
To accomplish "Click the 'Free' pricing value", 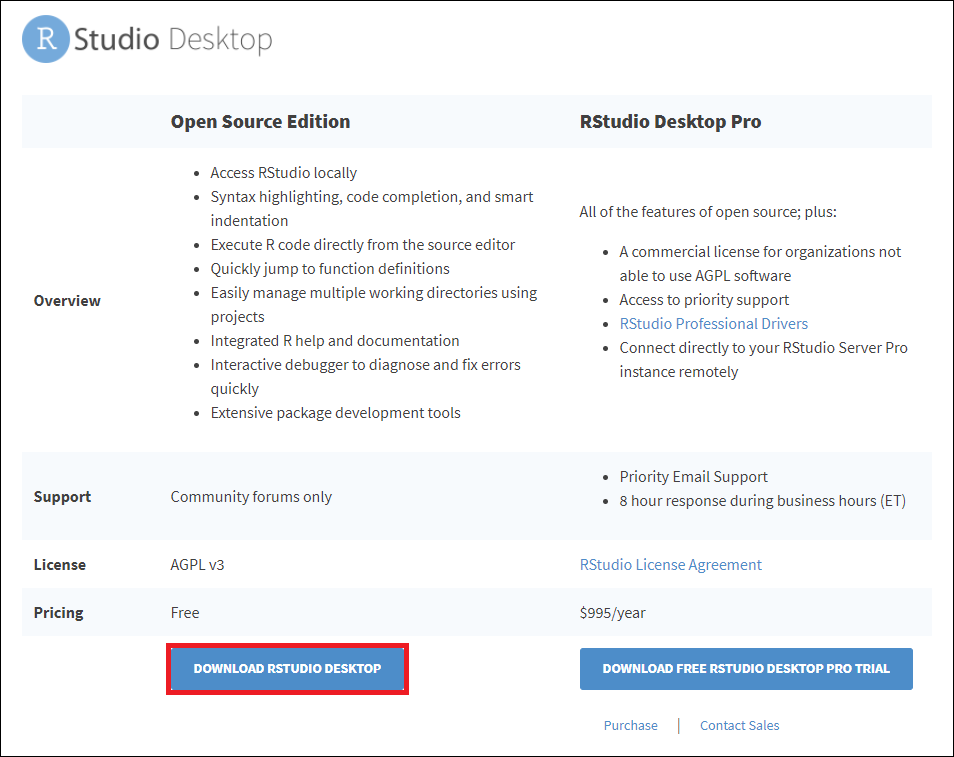I will 185,613.
